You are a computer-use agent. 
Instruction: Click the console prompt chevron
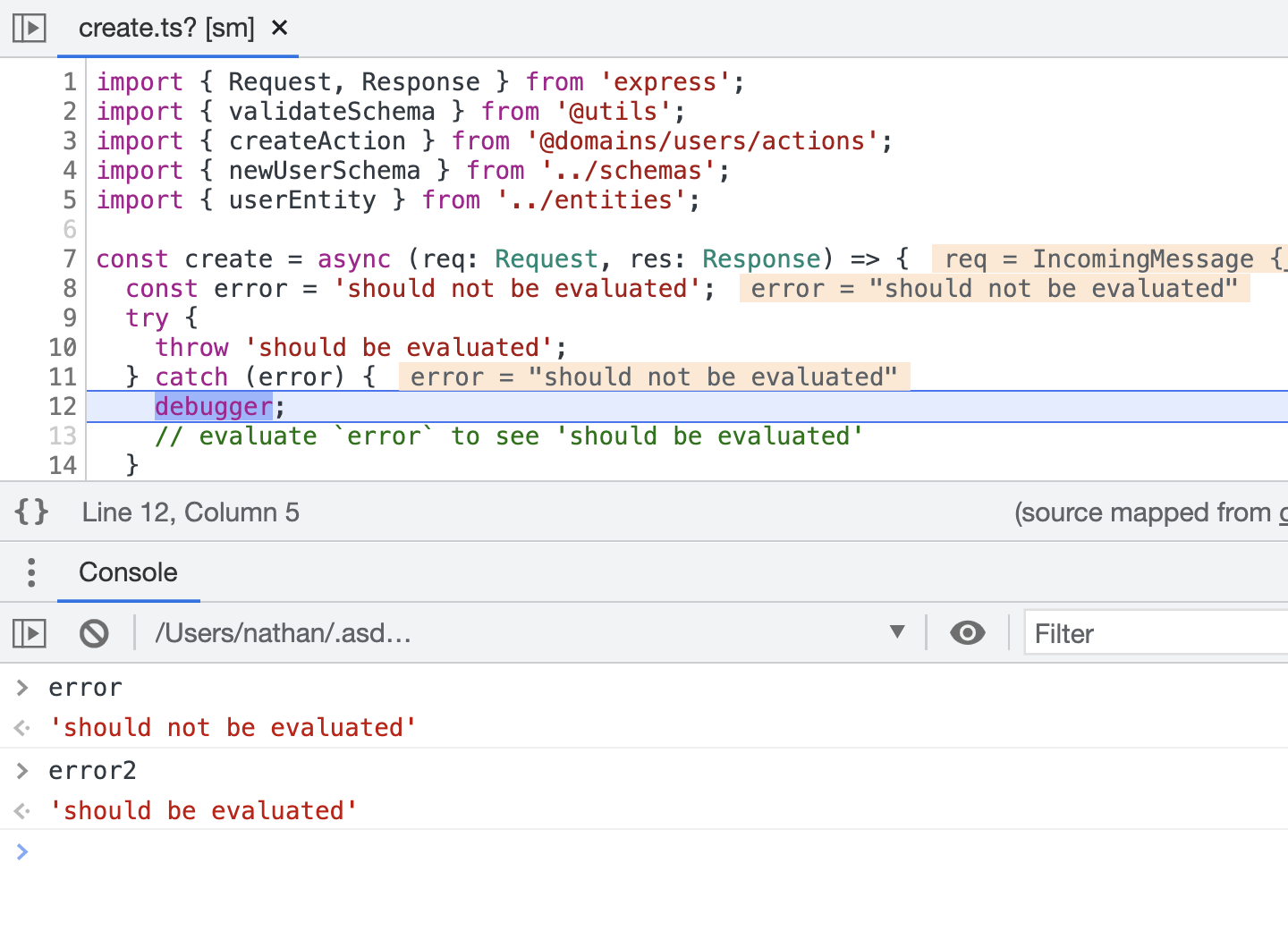point(21,851)
